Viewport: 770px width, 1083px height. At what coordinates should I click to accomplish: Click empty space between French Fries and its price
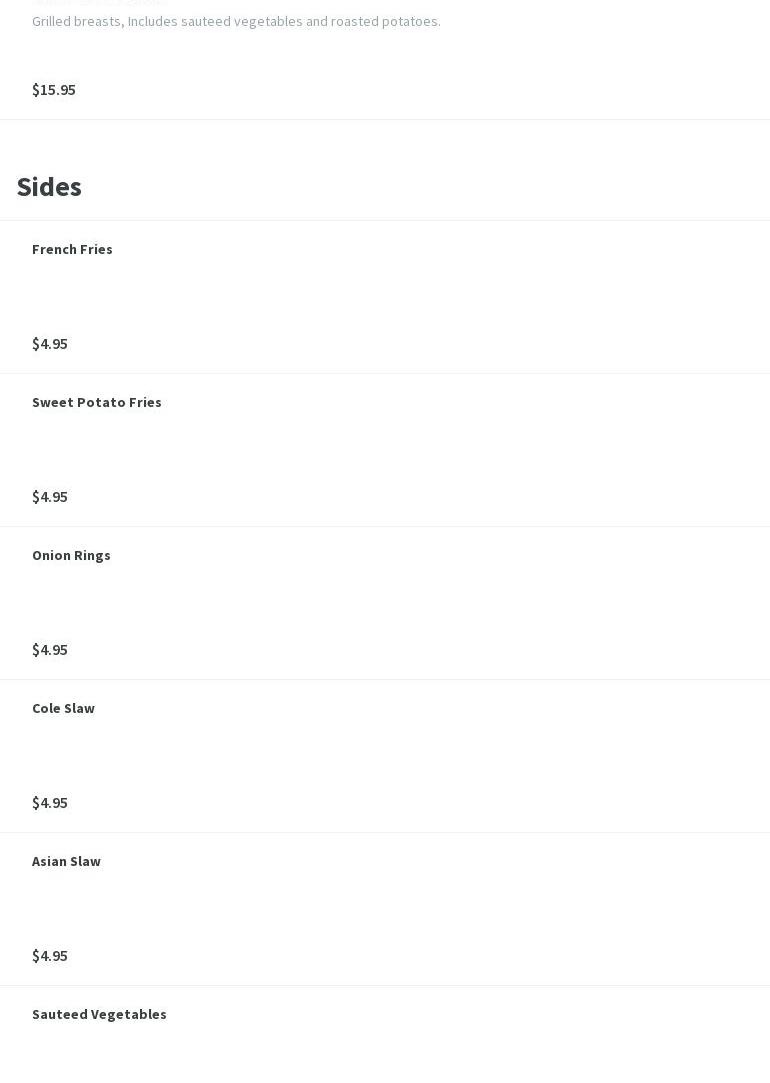tap(300, 296)
